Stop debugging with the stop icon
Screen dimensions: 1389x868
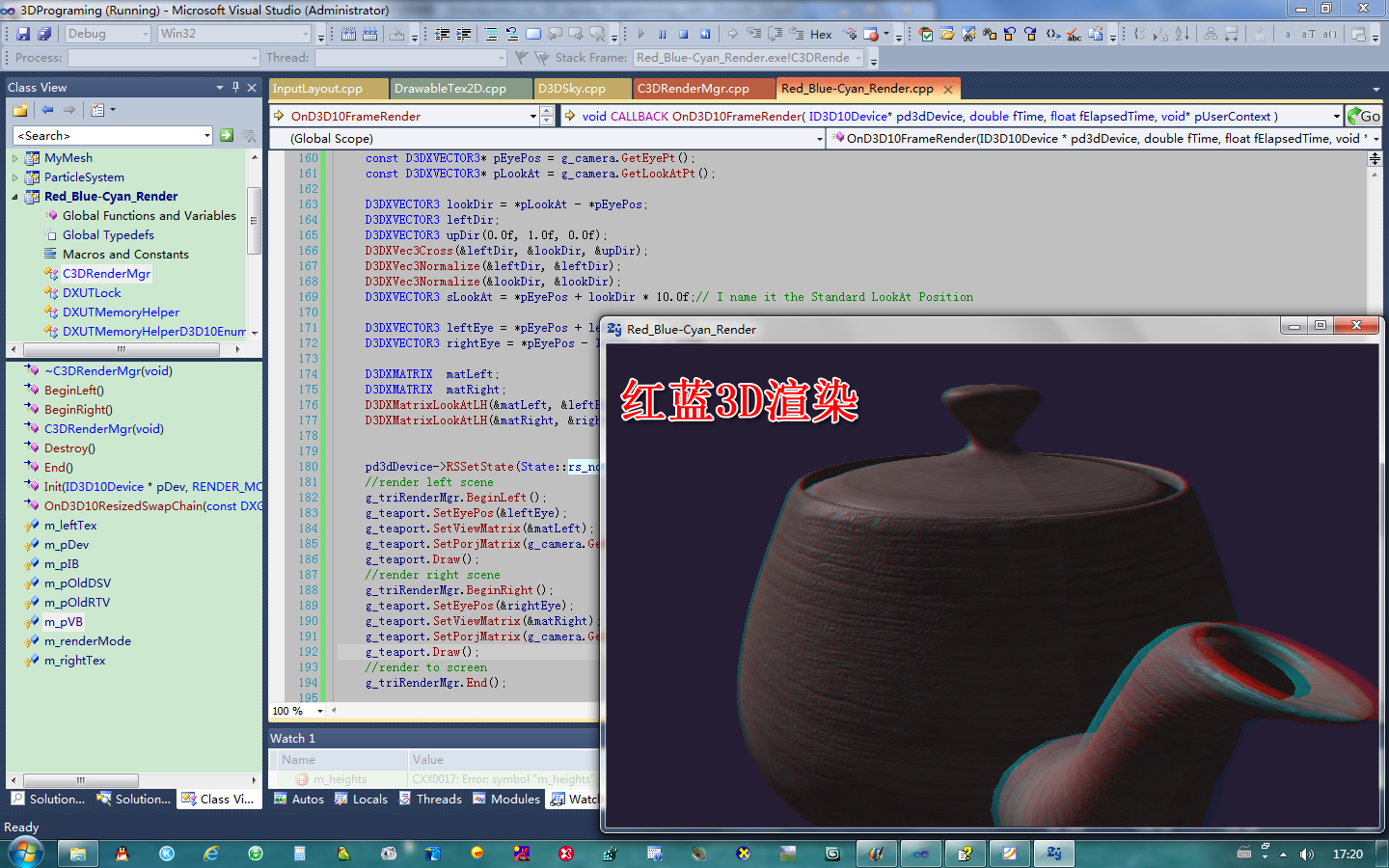click(683, 34)
